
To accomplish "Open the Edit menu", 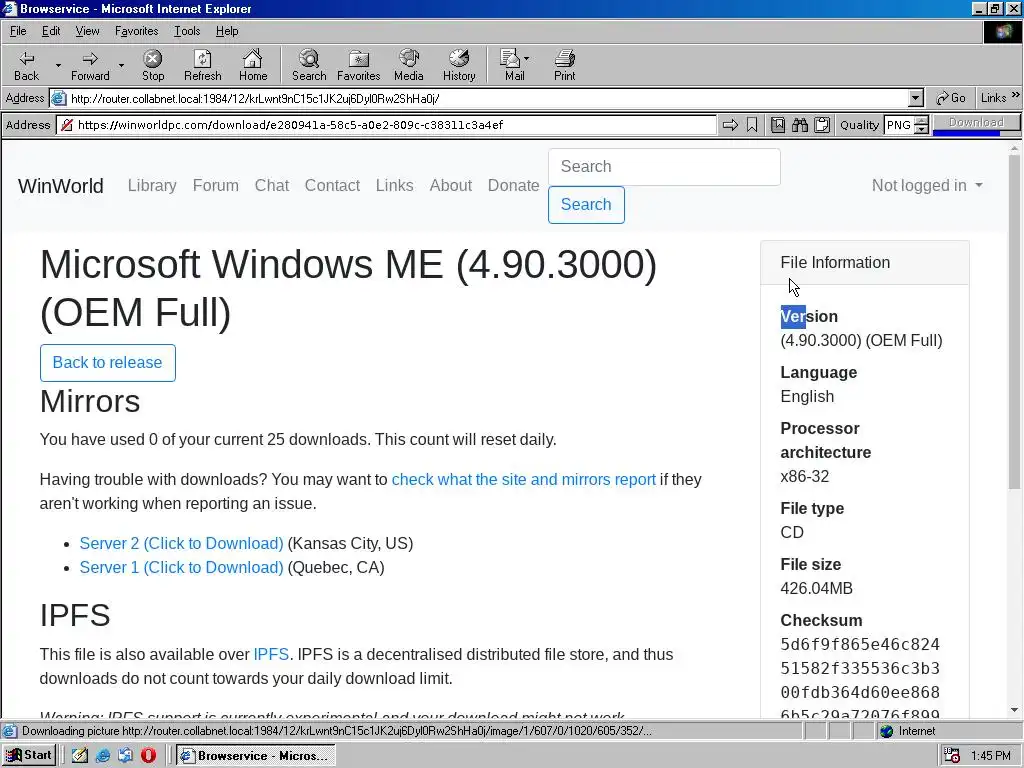I will click(x=51, y=31).
